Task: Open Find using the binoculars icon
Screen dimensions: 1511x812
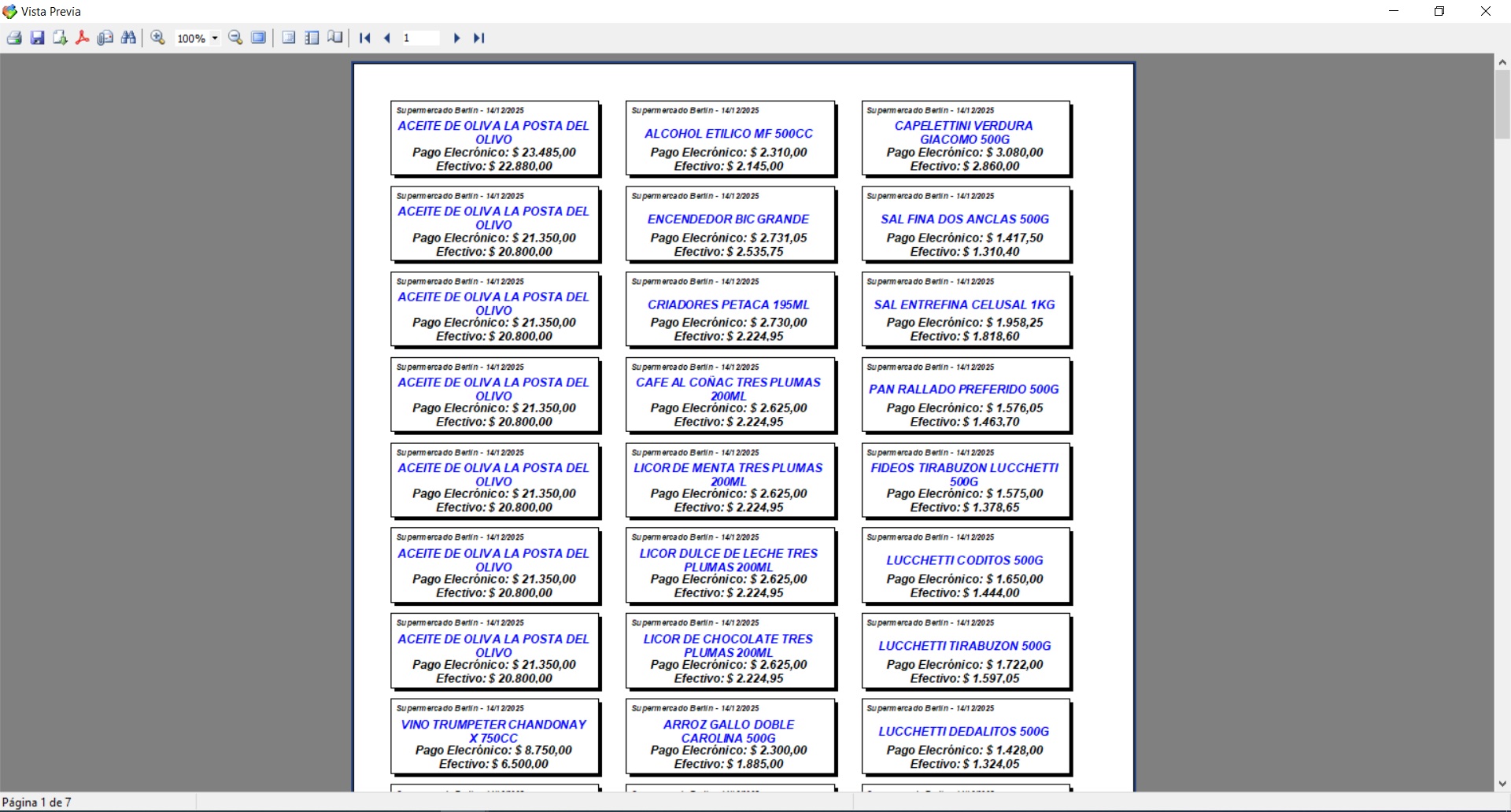Action: tap(128, 38)
